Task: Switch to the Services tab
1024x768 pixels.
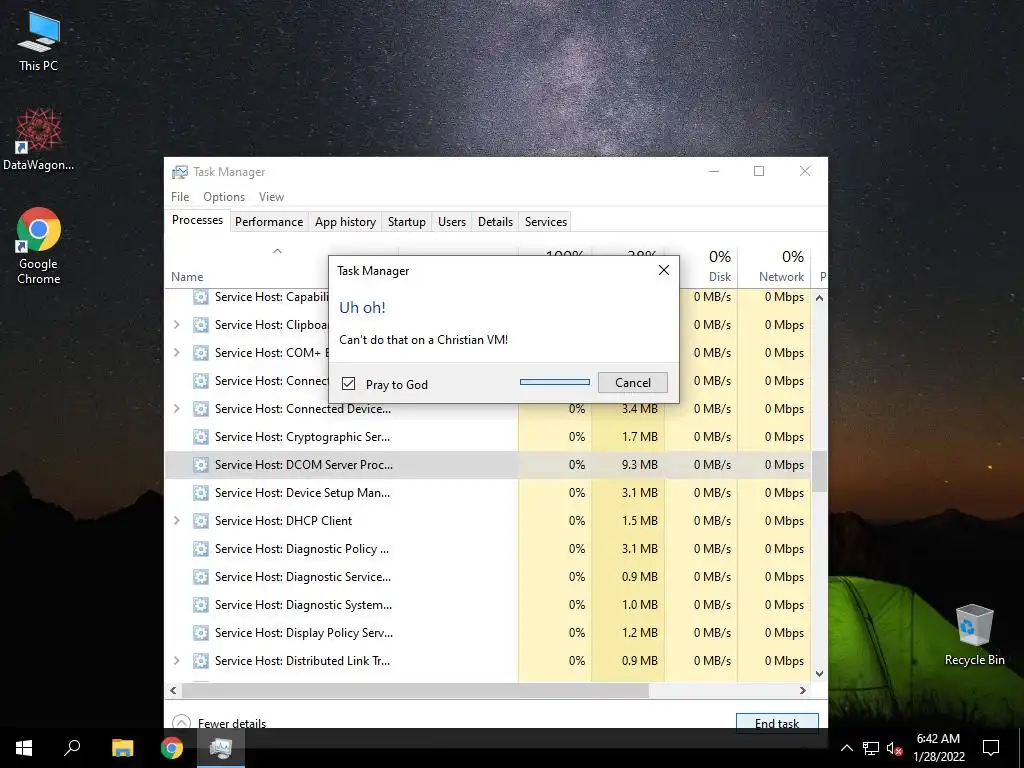Action: point(545,222)
